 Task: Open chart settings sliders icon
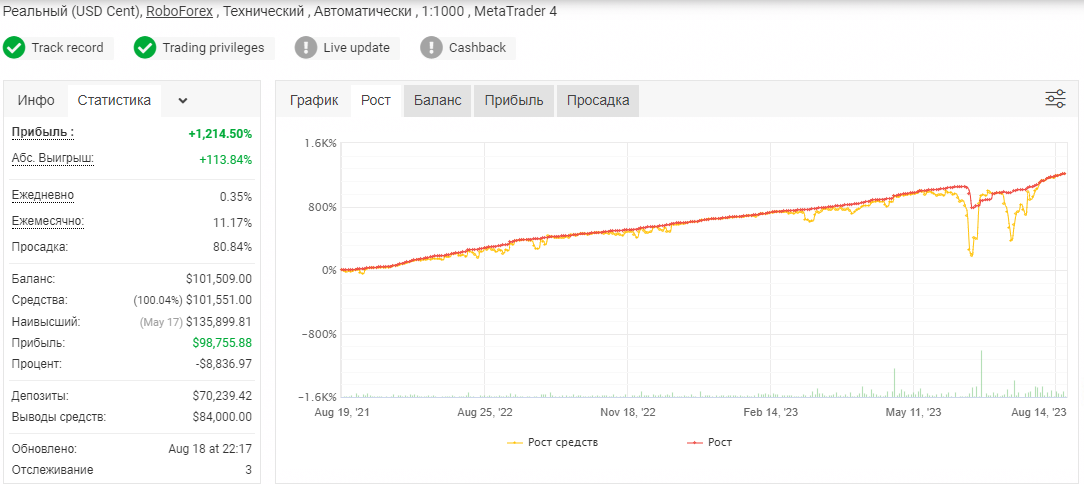click(1055, 99)
